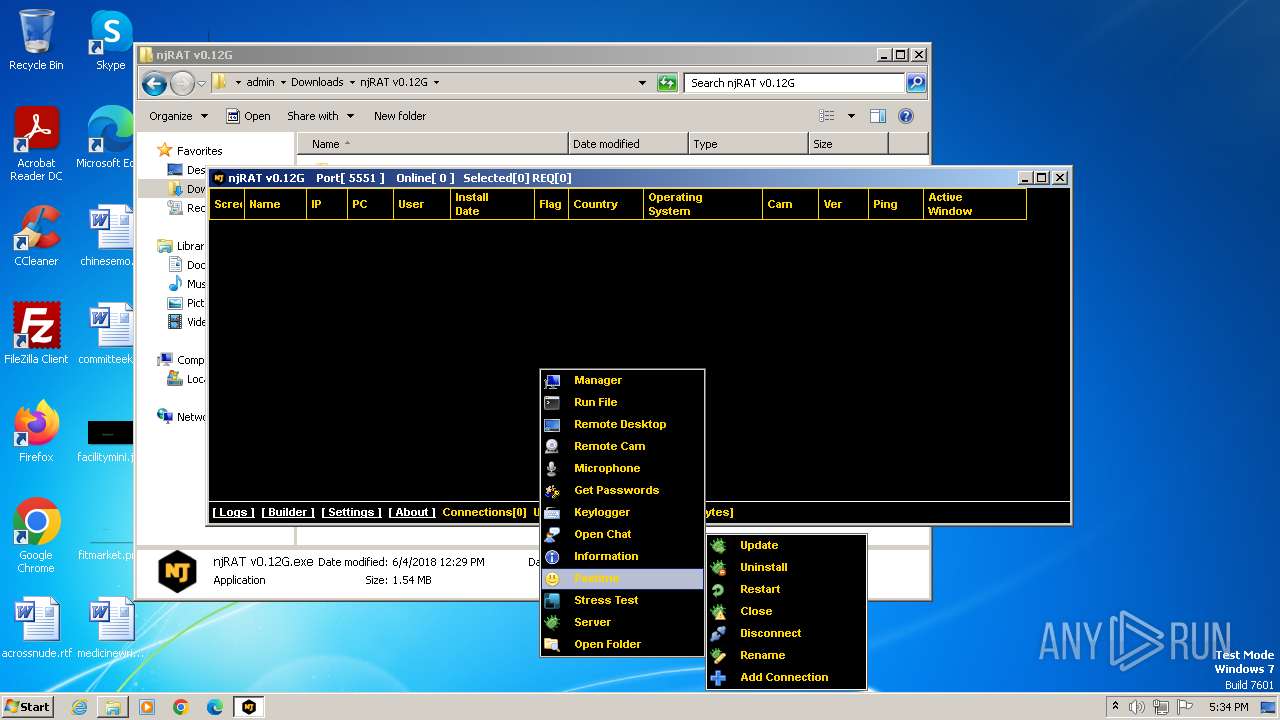Image resolution: width=1280 pixels, height=720 pixels.
Task: Click the njRAT icon in the taskbar
Action: [249, 707]
